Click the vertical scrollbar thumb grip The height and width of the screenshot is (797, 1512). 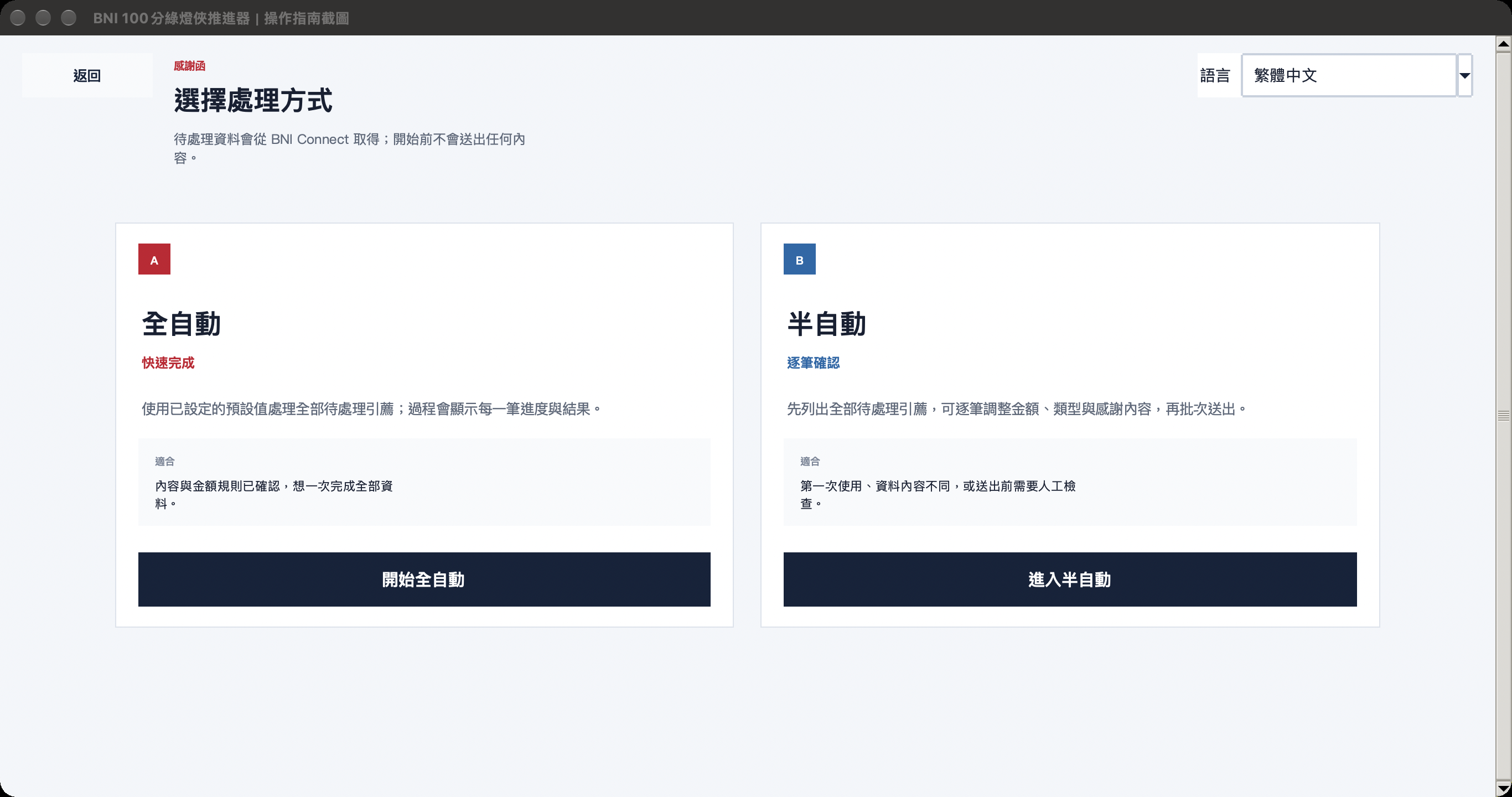point(1503,416)
